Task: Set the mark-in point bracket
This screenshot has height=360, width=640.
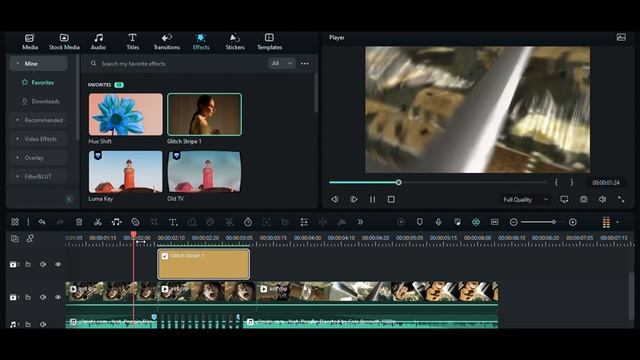Action: tap(556, 182)
